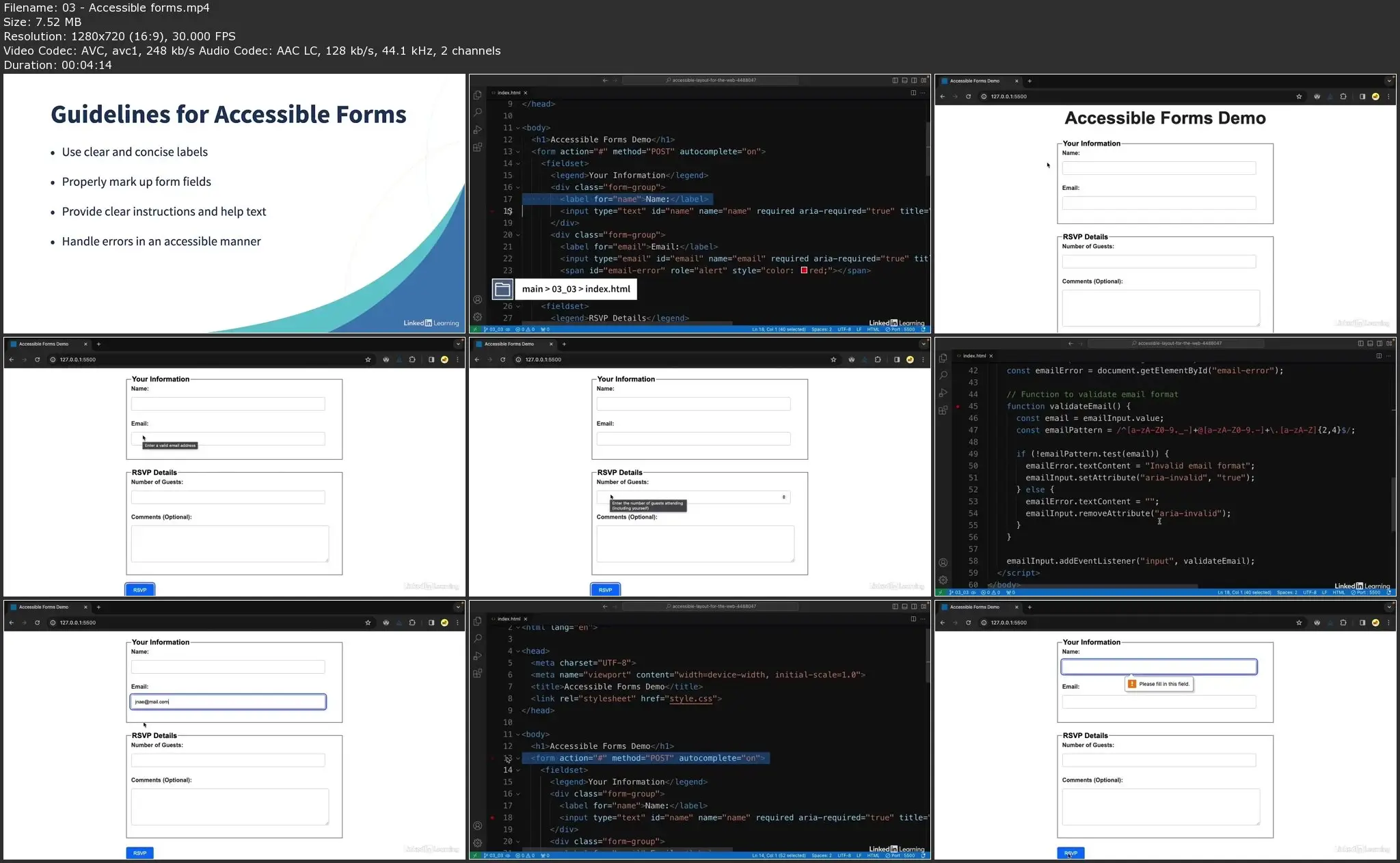Bookmark star in browser showing Accessible Forms Demo heading
1400x863 pixels.
pos(1299,96)
